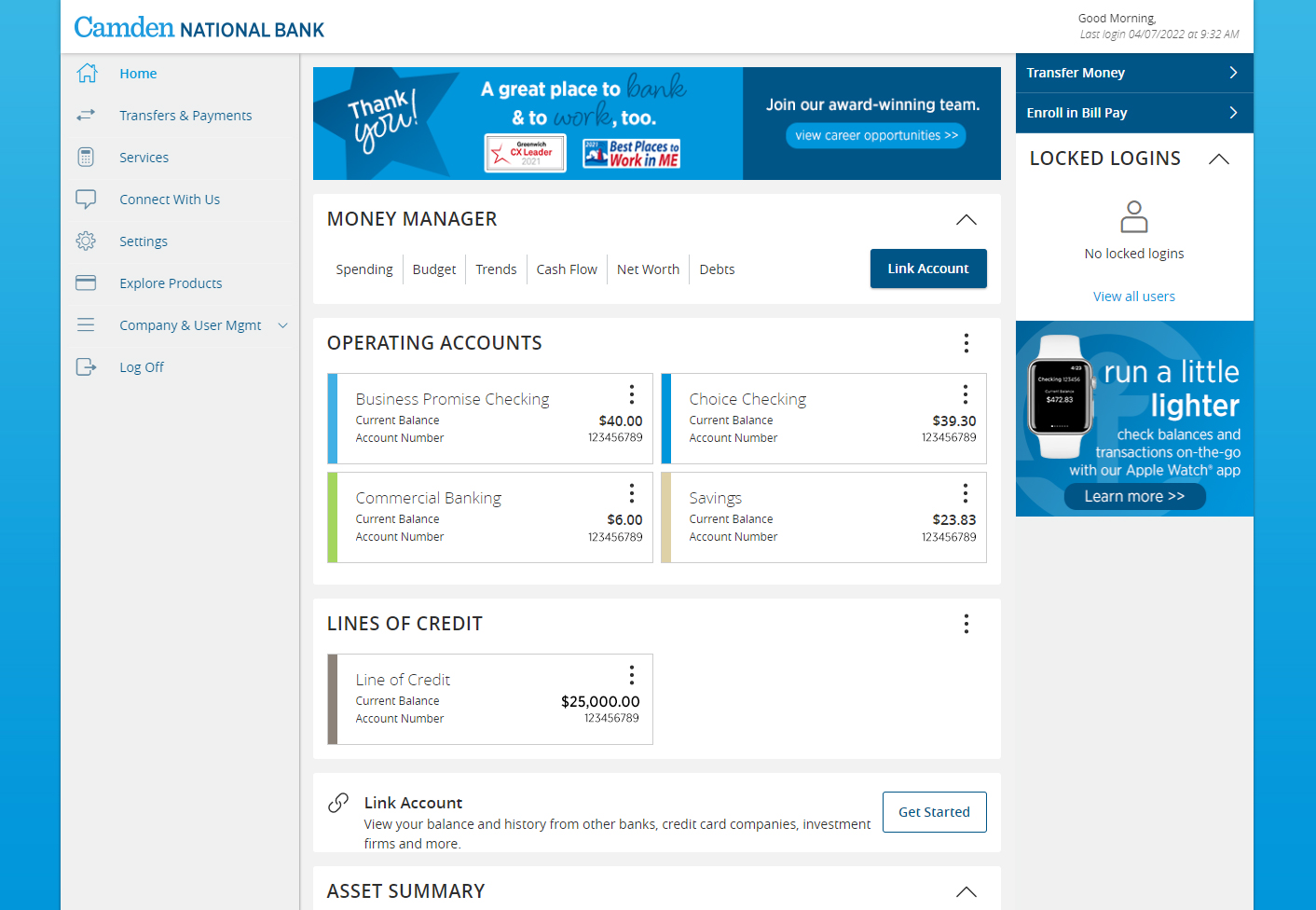Select Services menu item
The height and width of the screenshot is (910, 1316).
144,158
